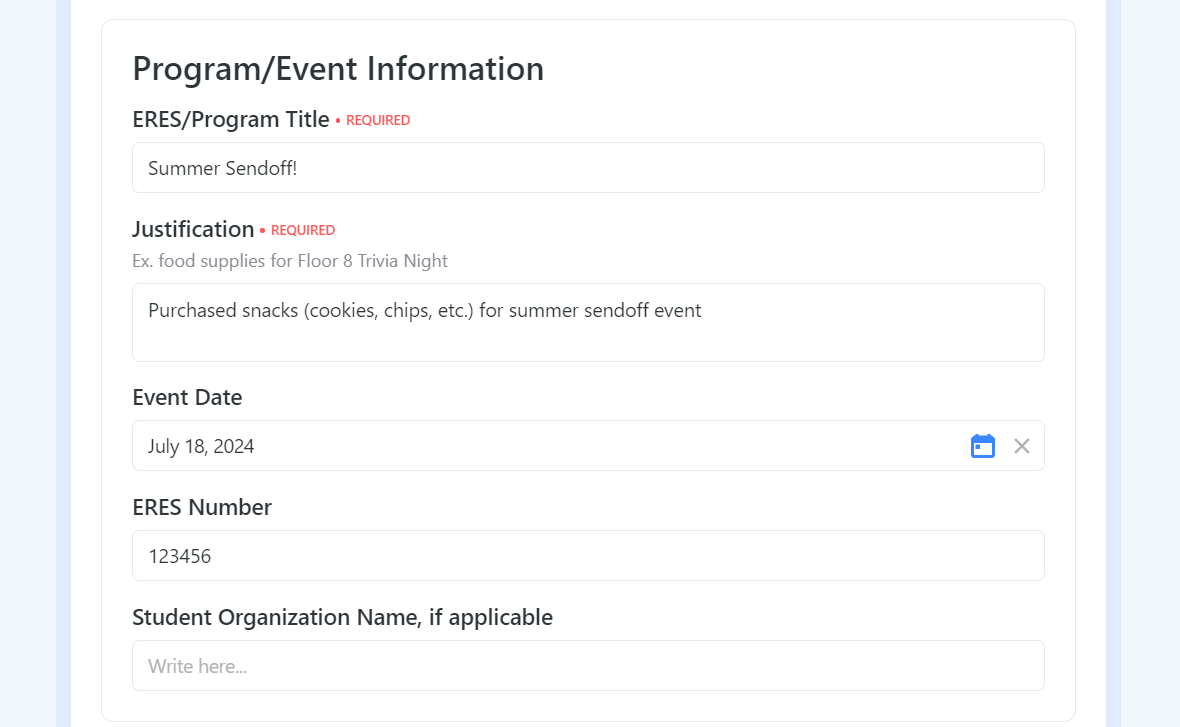
Task: Click the blue calendar icon beside July 18
Action: (x=982, y=446)
